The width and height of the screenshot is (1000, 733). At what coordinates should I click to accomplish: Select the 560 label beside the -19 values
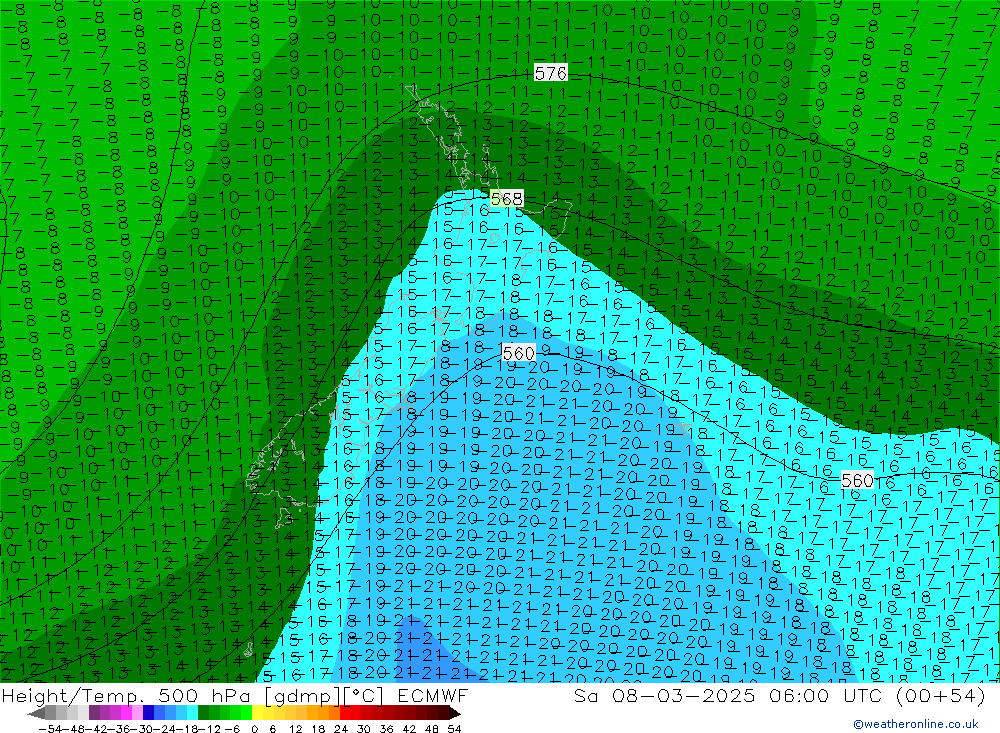coord(518,353)
